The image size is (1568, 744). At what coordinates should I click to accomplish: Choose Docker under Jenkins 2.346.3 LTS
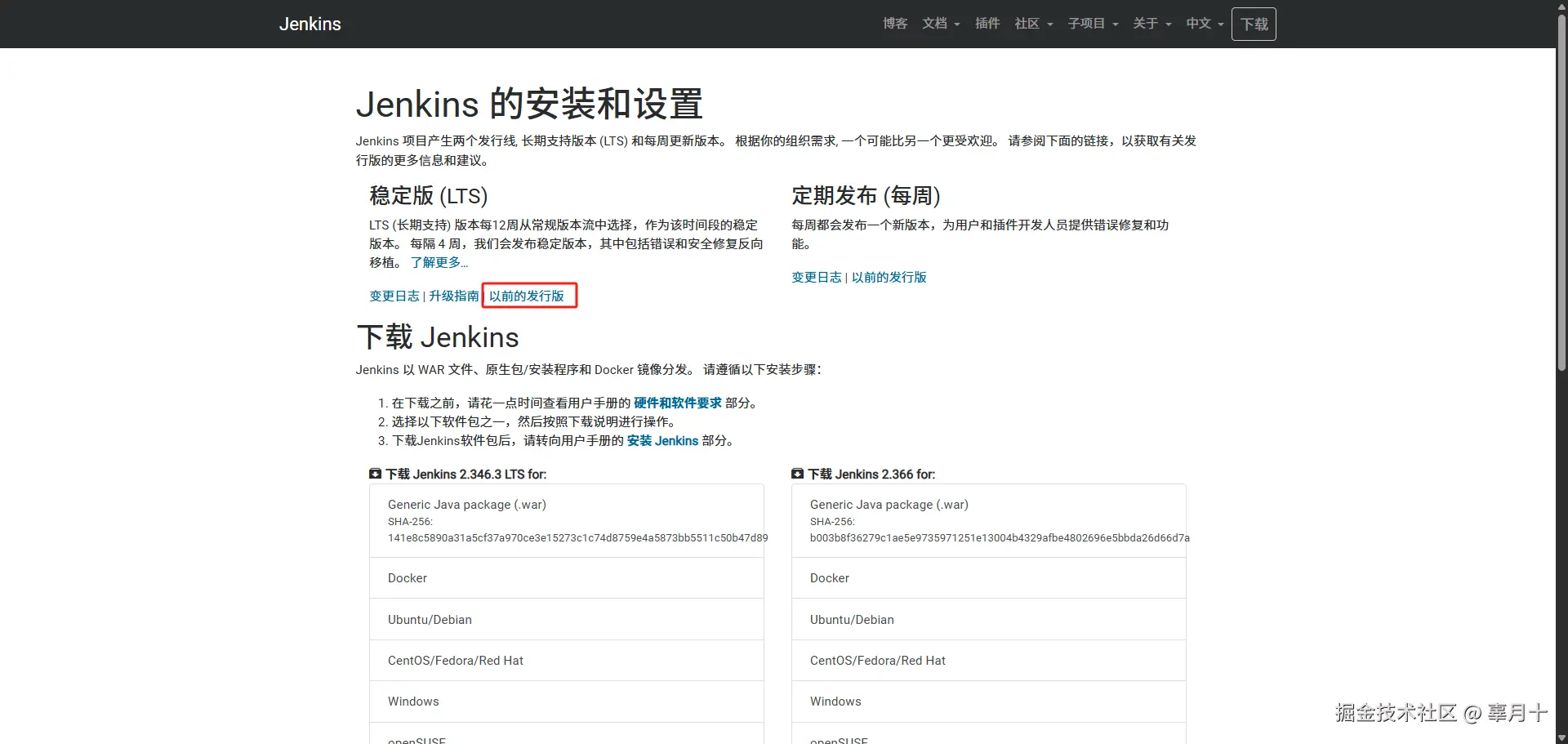[x=567, y=578]
